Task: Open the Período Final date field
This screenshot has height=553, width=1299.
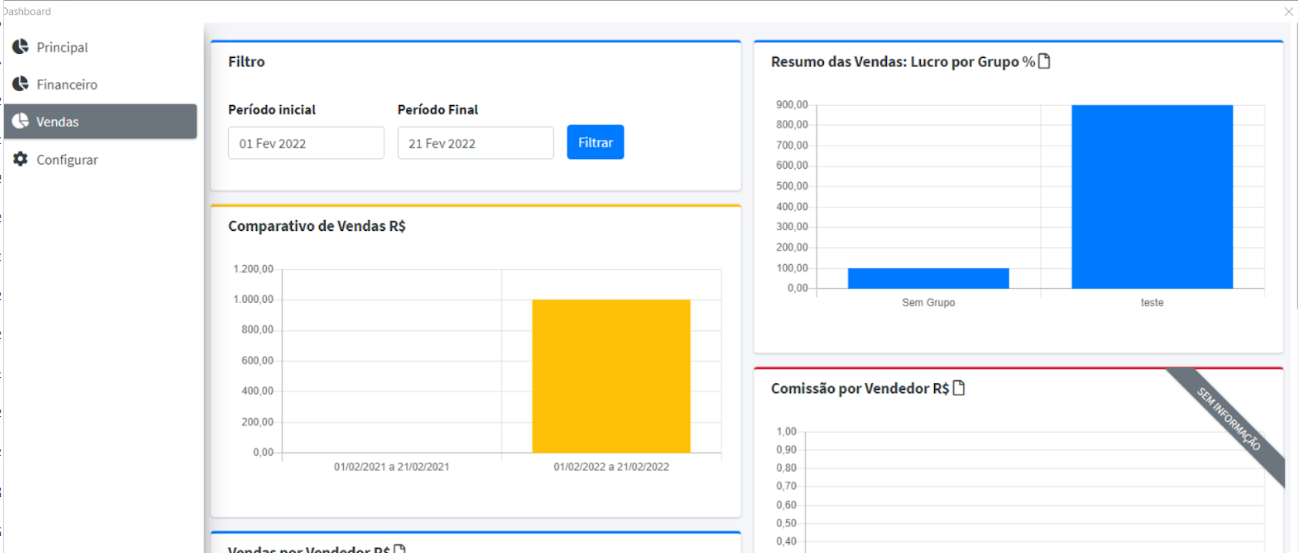Action: [475, 143]
